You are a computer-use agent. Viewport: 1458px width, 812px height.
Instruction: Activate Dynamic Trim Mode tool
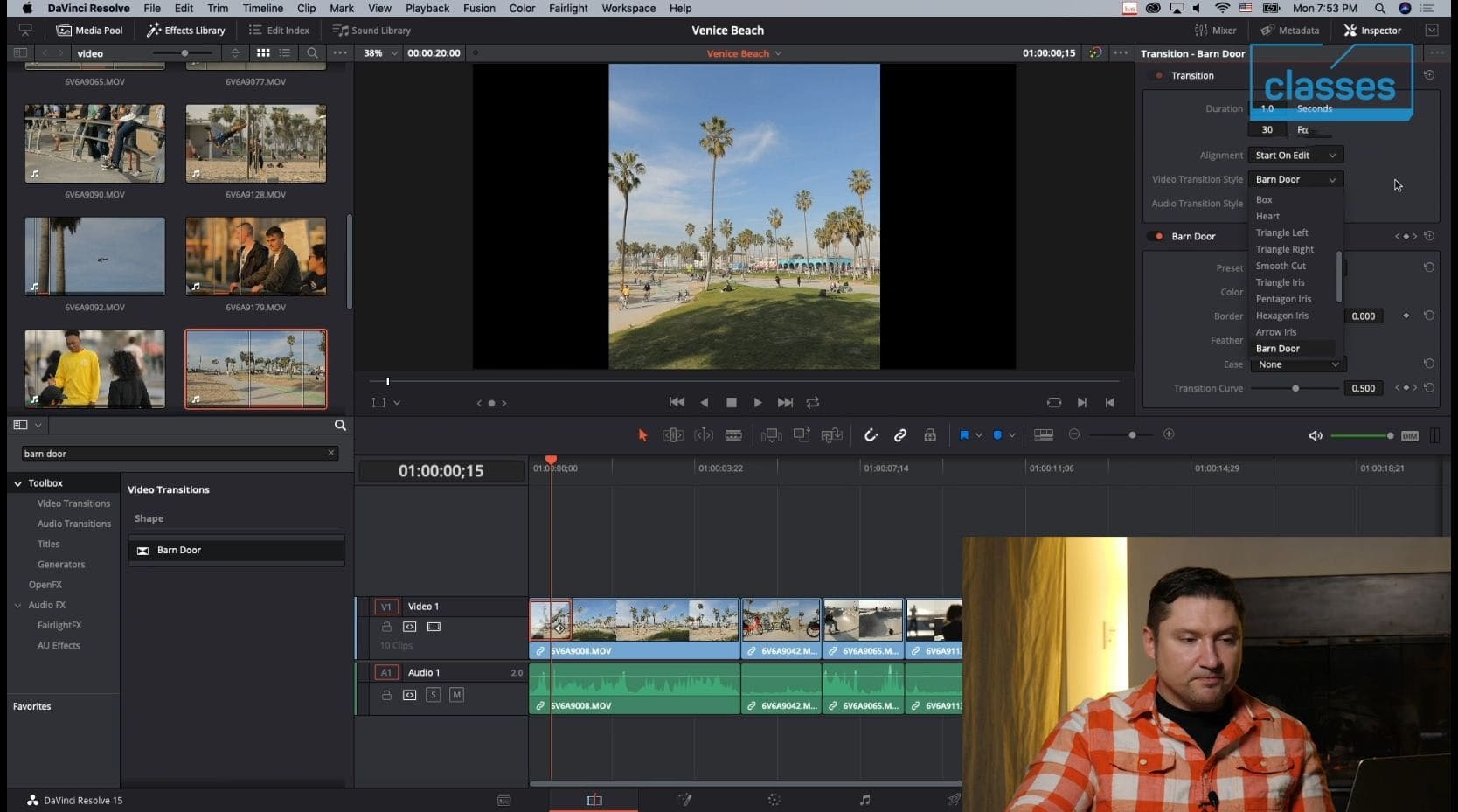point(704,435)
